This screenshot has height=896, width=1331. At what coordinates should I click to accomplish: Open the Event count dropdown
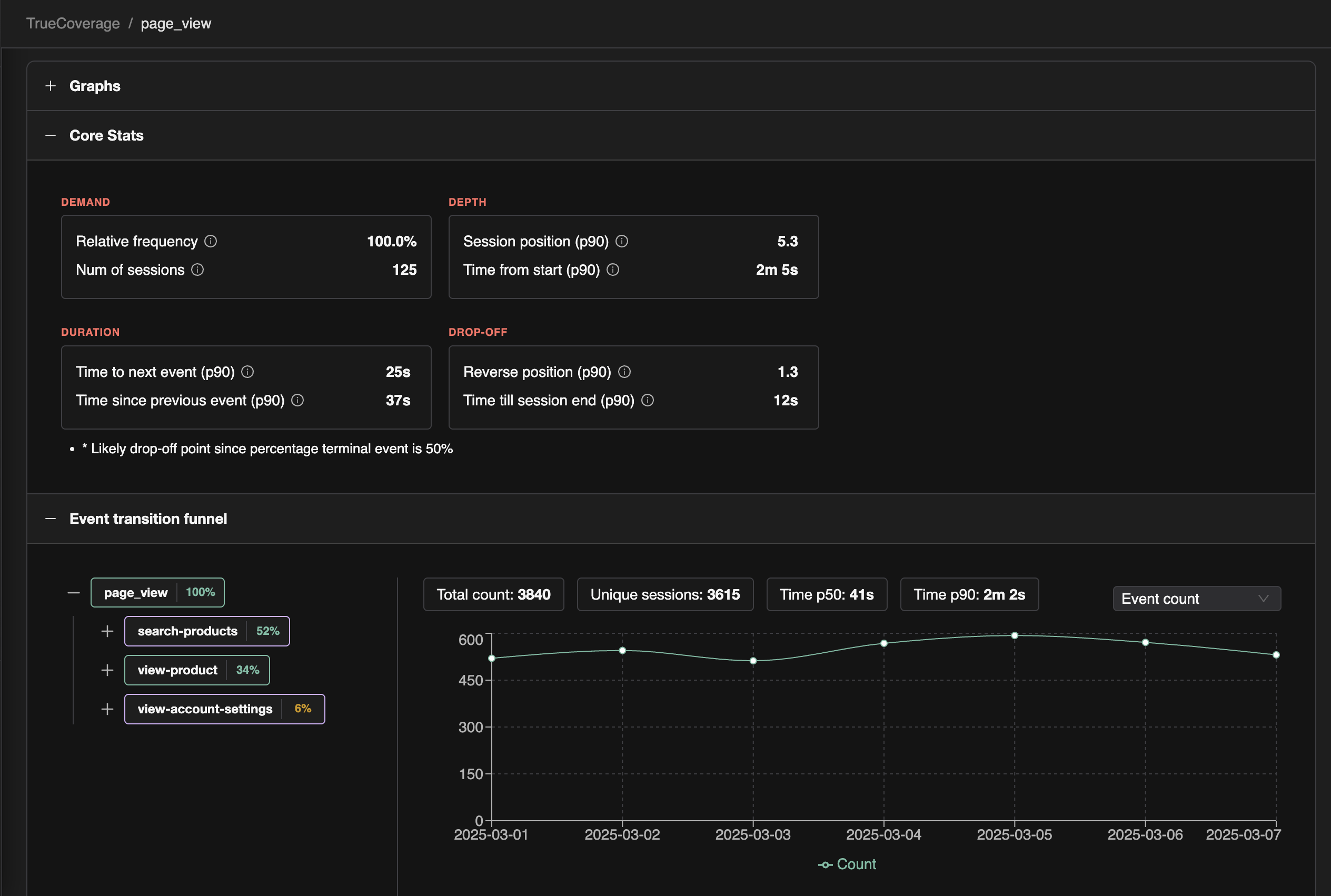pyautogui.click(x=1196, y=598)
